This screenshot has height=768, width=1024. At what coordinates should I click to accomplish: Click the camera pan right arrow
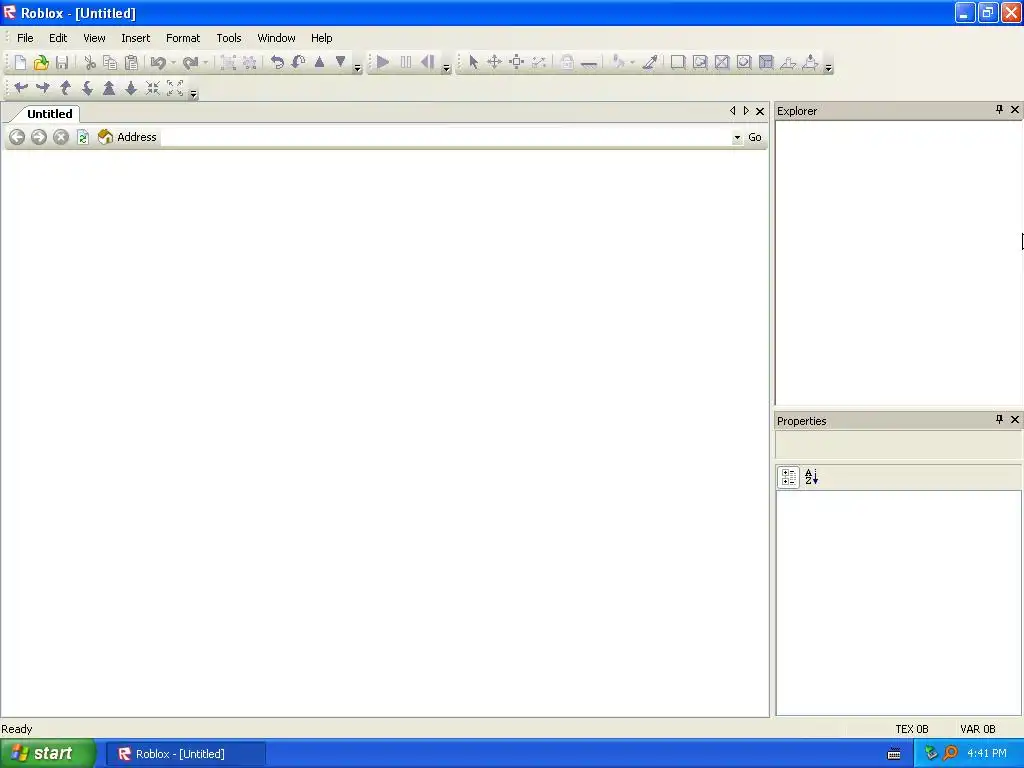coord(42,88)
